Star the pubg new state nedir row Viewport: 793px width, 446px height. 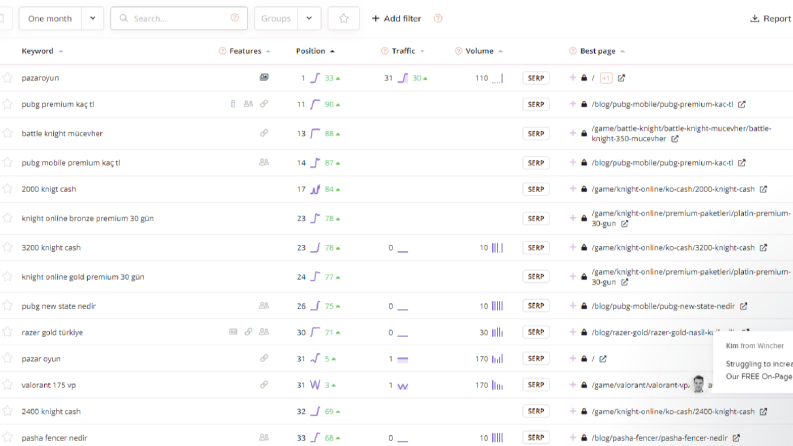coord(7,305)
